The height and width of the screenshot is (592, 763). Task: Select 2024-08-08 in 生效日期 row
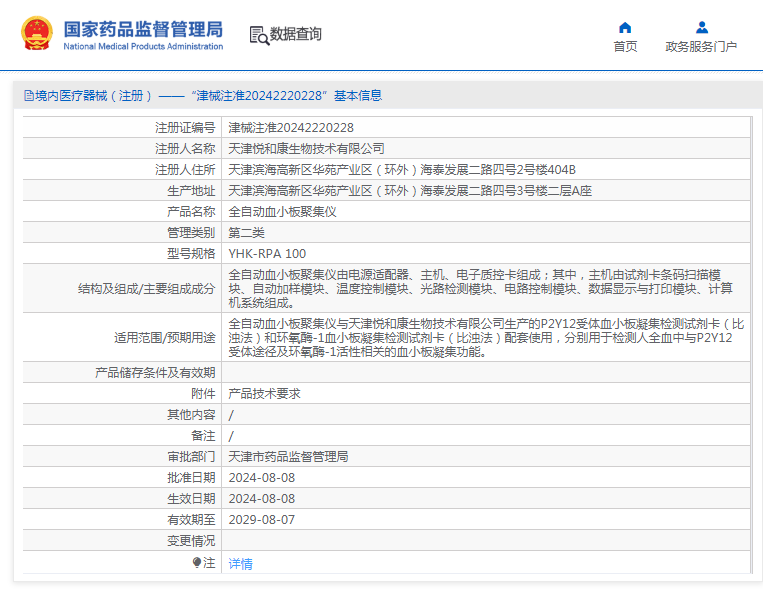[262, 499]
